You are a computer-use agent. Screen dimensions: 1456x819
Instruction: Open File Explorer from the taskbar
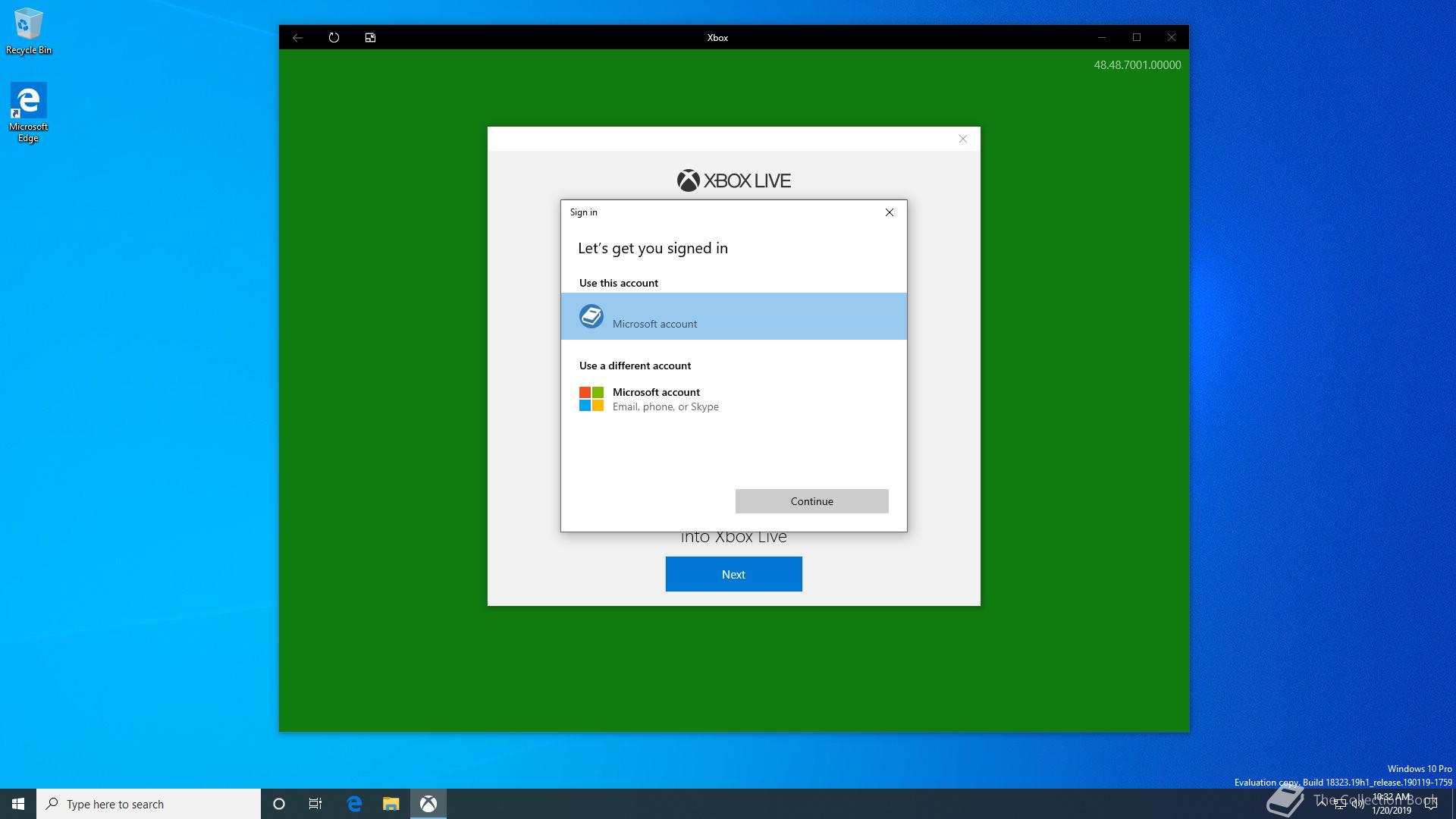(x=391, y=804)
